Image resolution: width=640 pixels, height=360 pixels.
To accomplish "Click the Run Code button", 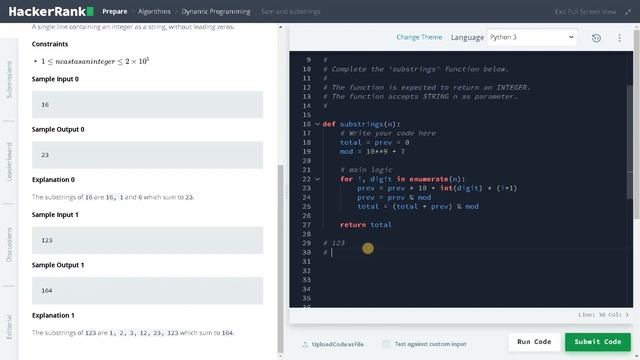I will click(x=534, y=342).
